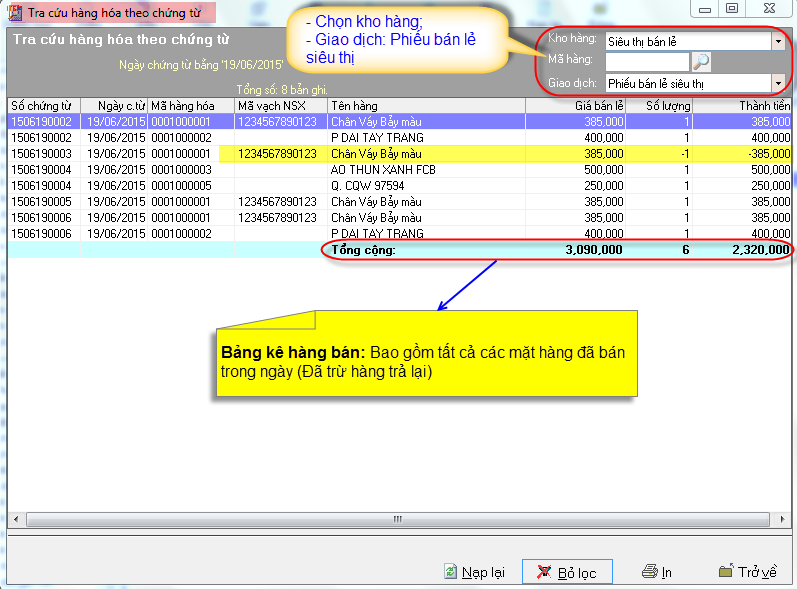This screenshot has width=797, height=589.
Task: Click the Bỏ lọc clear filter button
Action: (x=567, y=572)
